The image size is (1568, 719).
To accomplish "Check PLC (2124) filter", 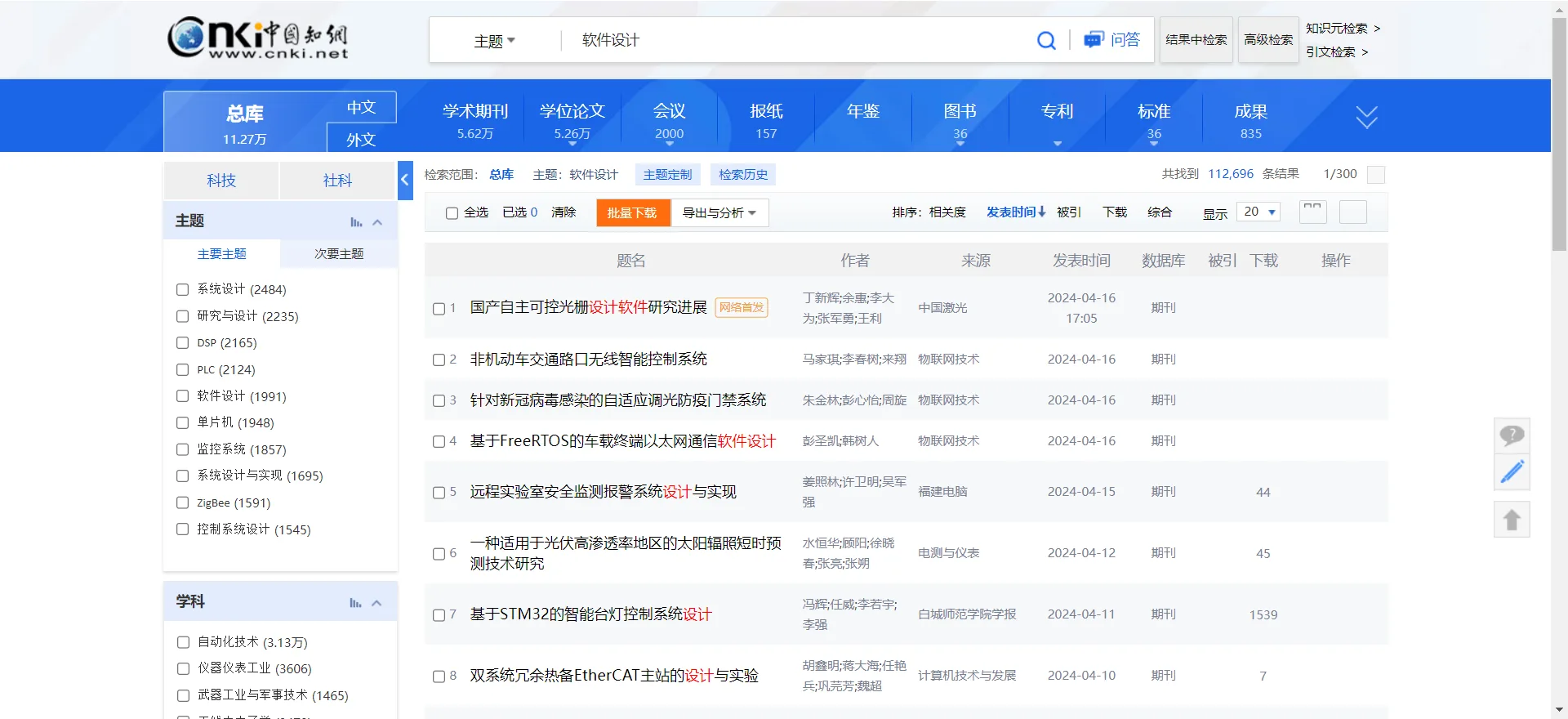I will pyautogui.click(x=183, y=370).
